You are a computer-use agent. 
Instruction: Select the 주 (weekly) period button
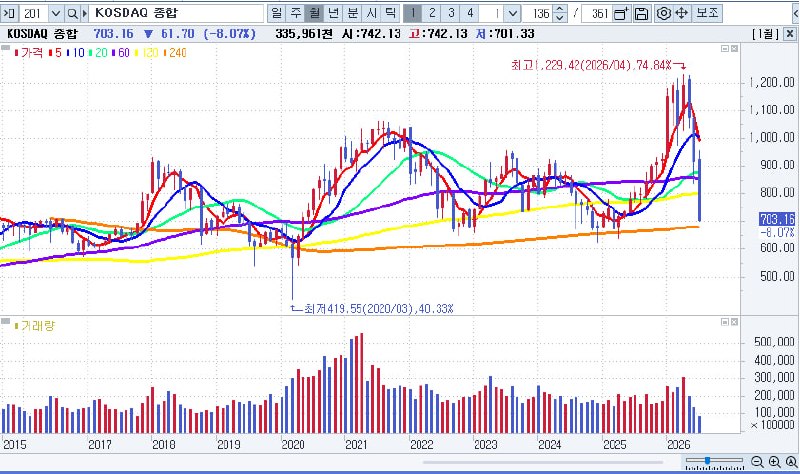pyautogui.click(x=295, y=13)
